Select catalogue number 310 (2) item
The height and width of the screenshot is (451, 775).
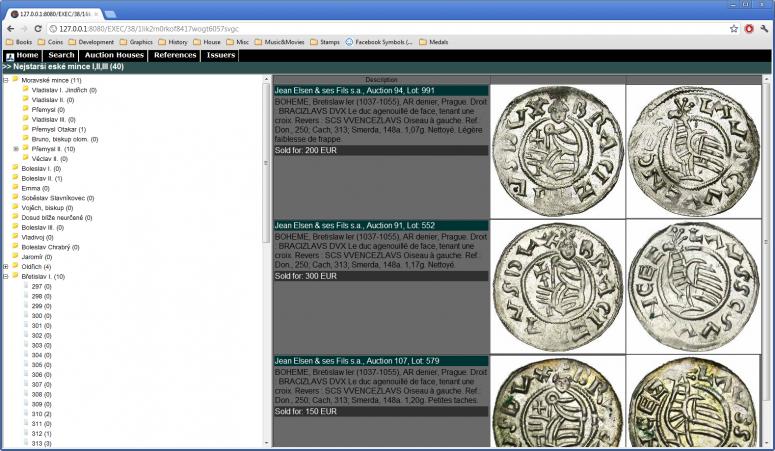(x=42, y=414)
